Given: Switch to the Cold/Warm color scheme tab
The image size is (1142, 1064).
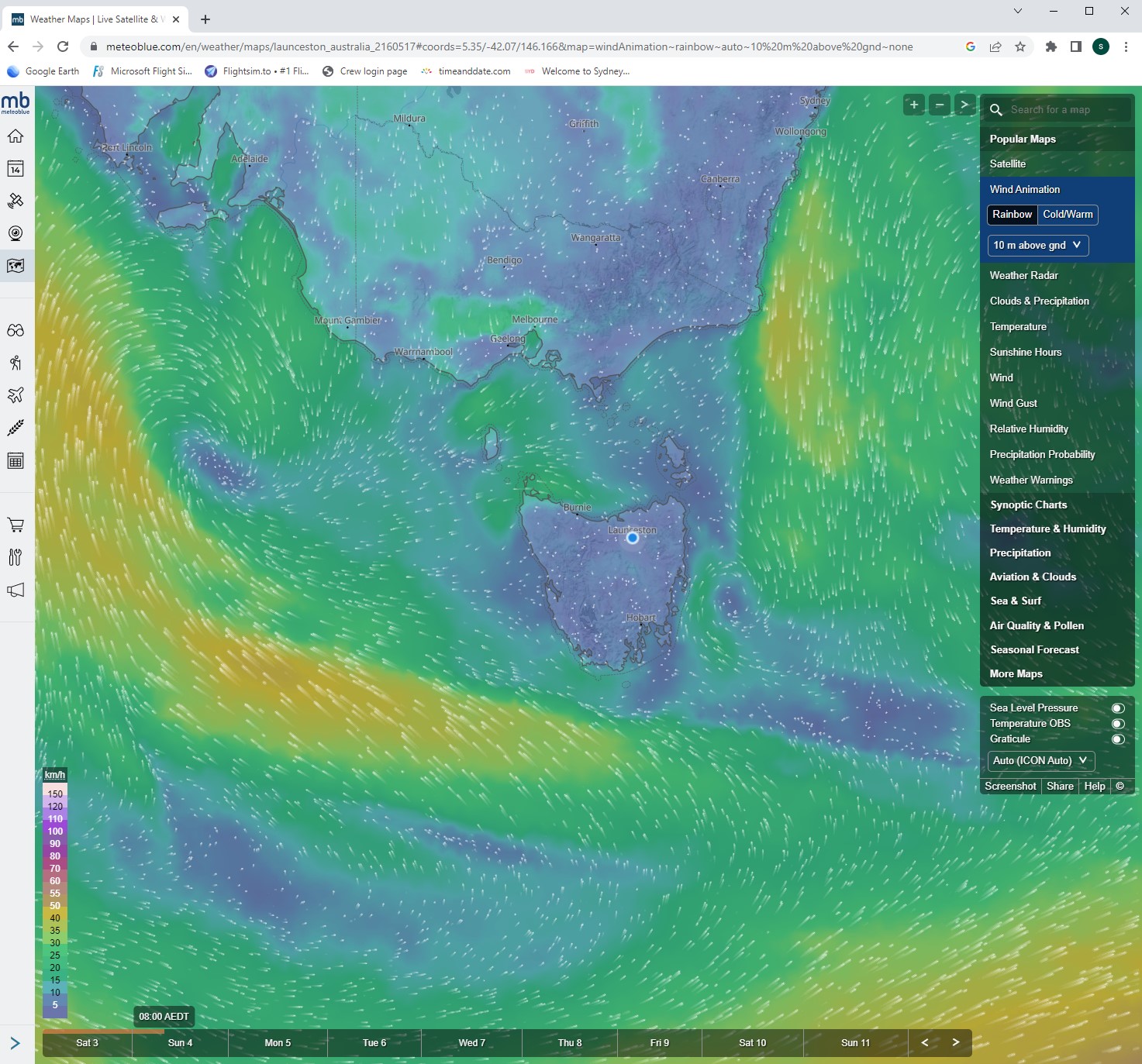Looking at the screenshot, I should coord(1068,215).
